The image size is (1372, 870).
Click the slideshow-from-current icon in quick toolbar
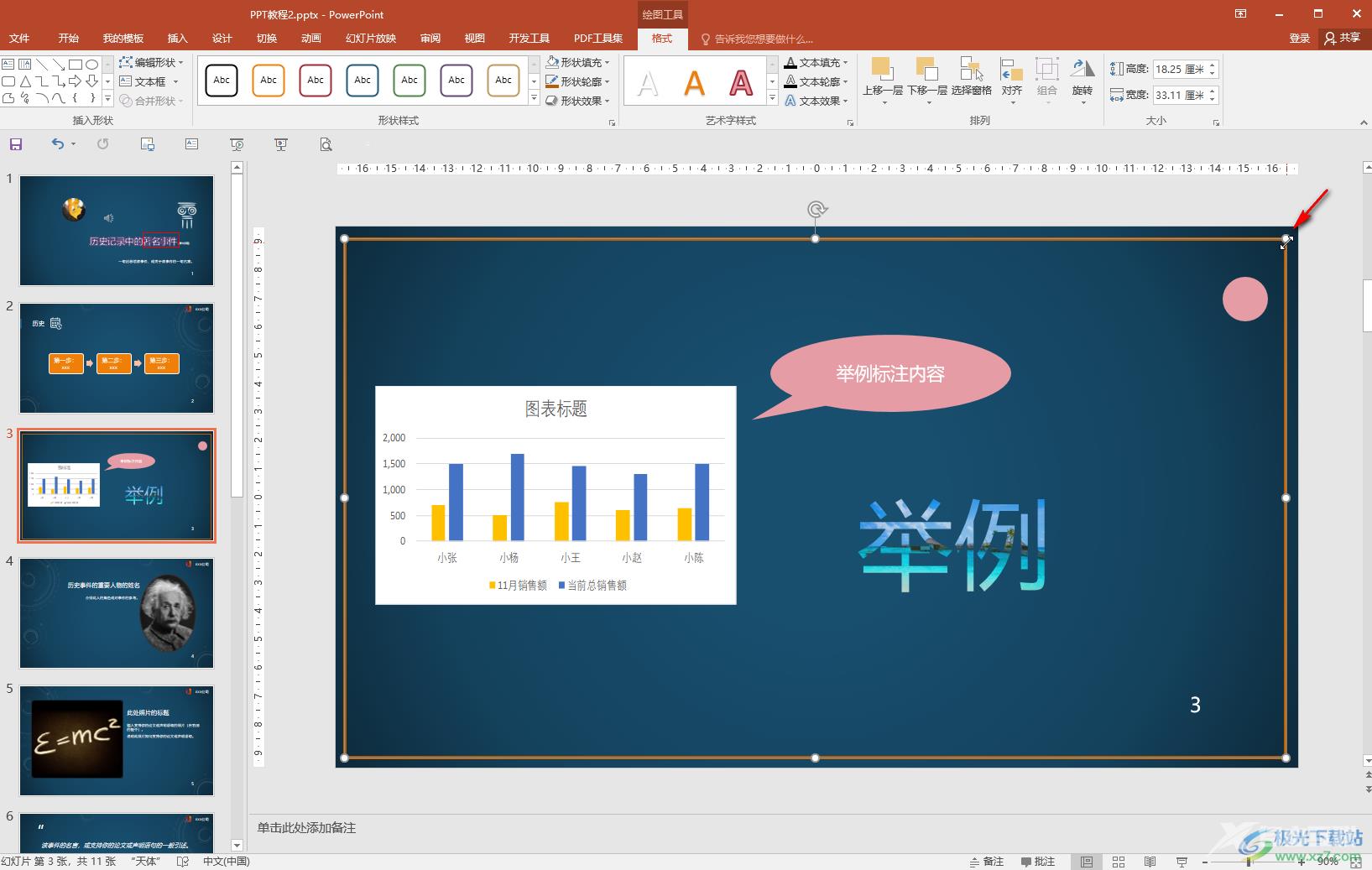coord(237,144)
